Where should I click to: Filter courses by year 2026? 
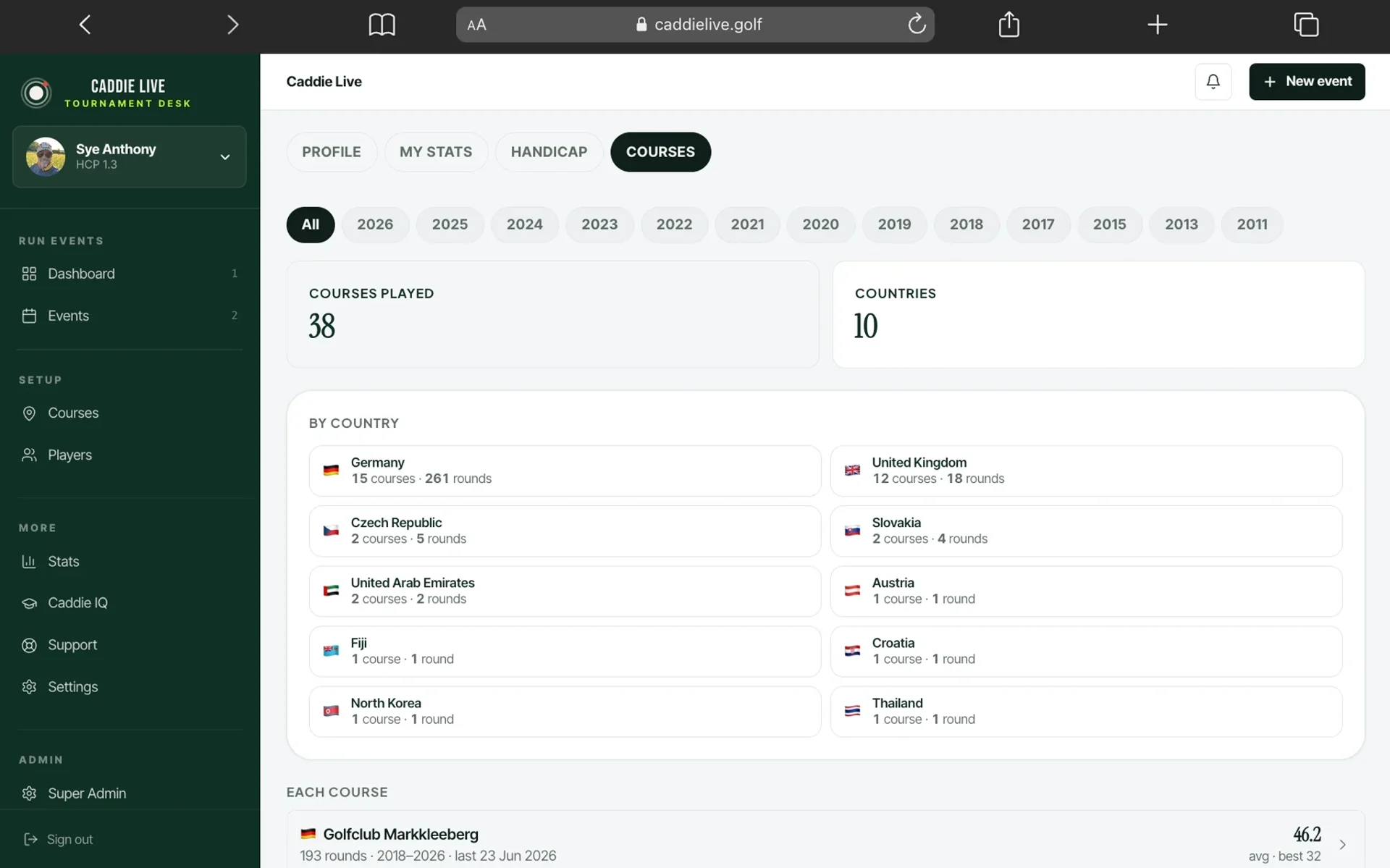[x=375, y=224]
